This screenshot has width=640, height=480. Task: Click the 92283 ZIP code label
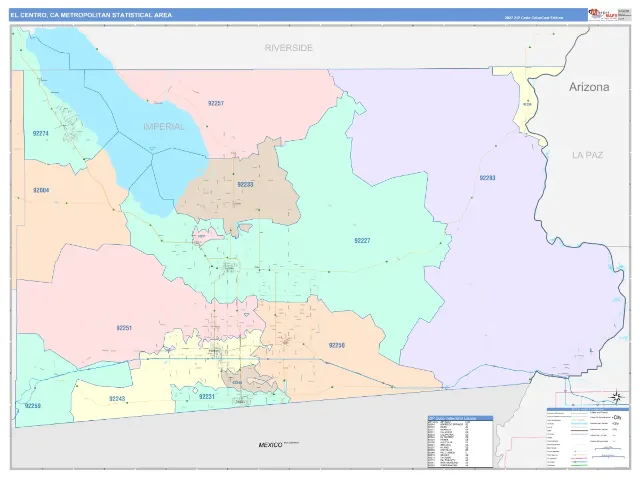click(x=487, y=178)
